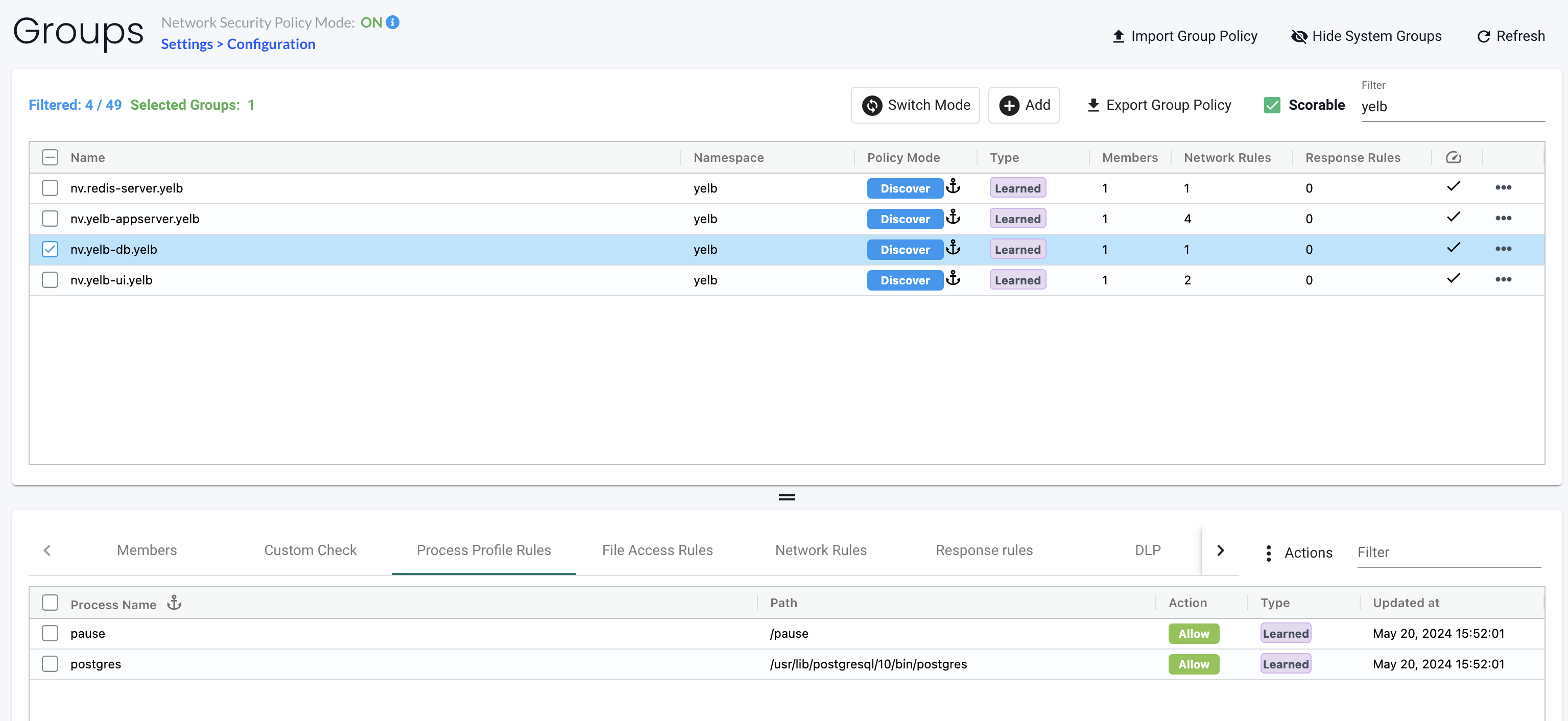This screenshot has width=1568, height=721.
Task: Click the Learned badge for nv.redis-server.yelb
Action: [x=1017, y=188]
